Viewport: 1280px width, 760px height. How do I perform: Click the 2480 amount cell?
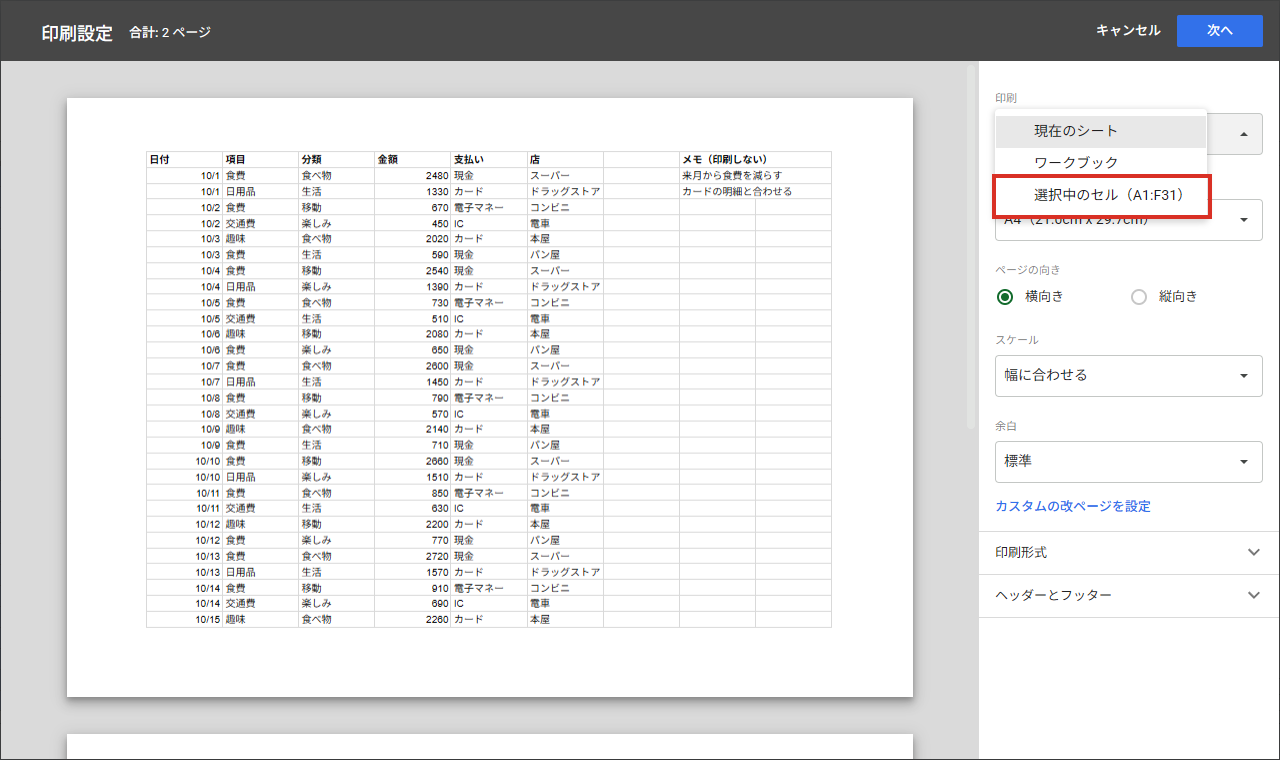click(x=412, y=175)
